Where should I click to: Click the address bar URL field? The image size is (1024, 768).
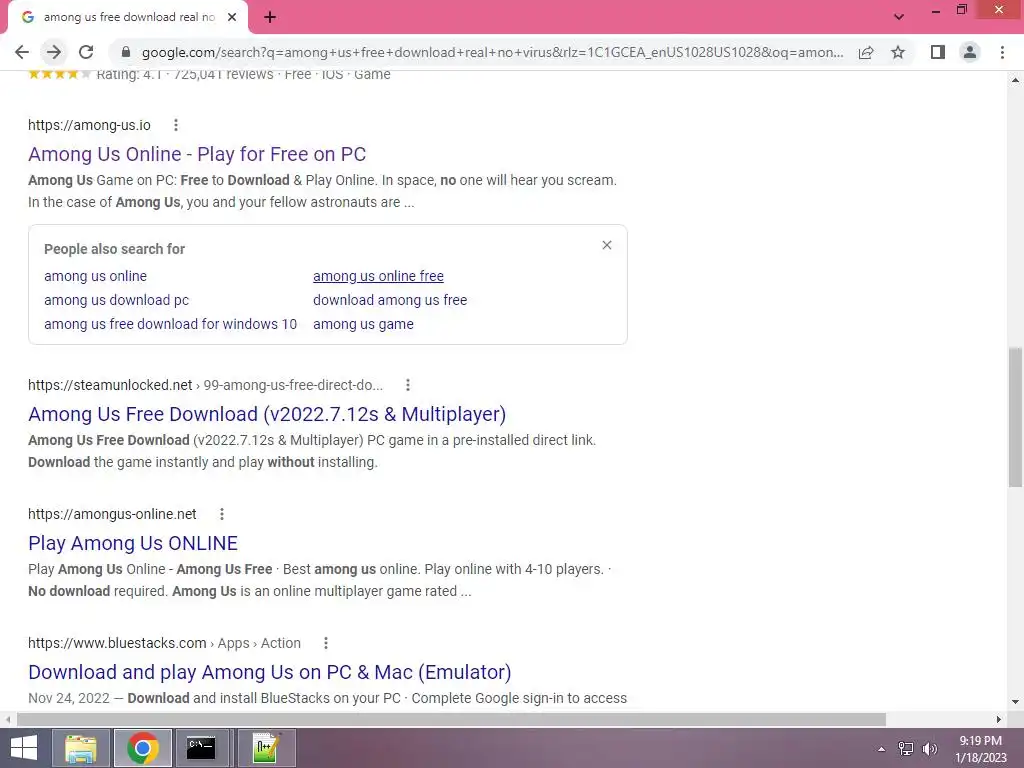point(492,52)
